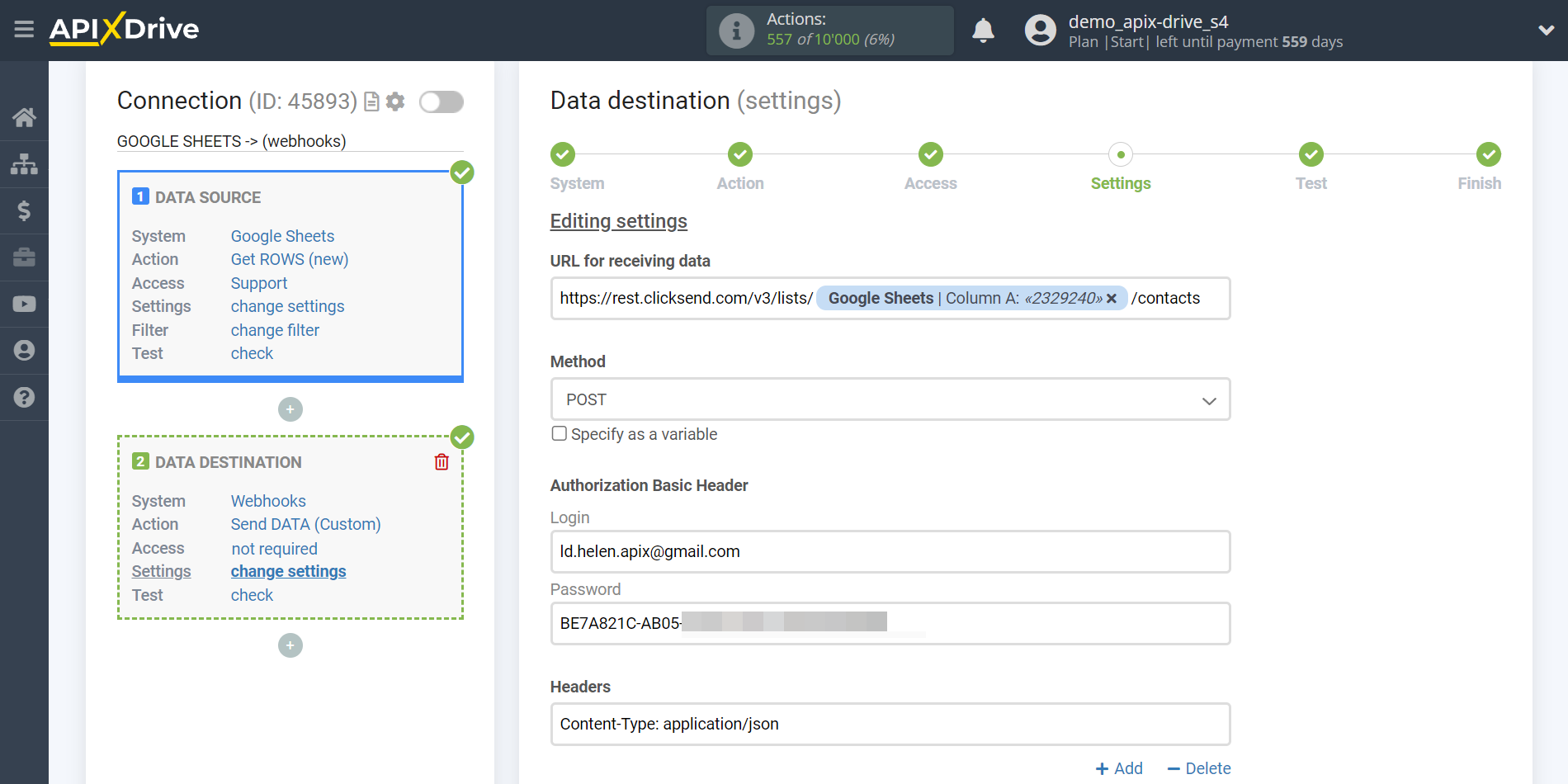Open profile icon in sidebar
Image resolution: width=1568 pixels, height=784 pixels.
[x=24, y=351]
